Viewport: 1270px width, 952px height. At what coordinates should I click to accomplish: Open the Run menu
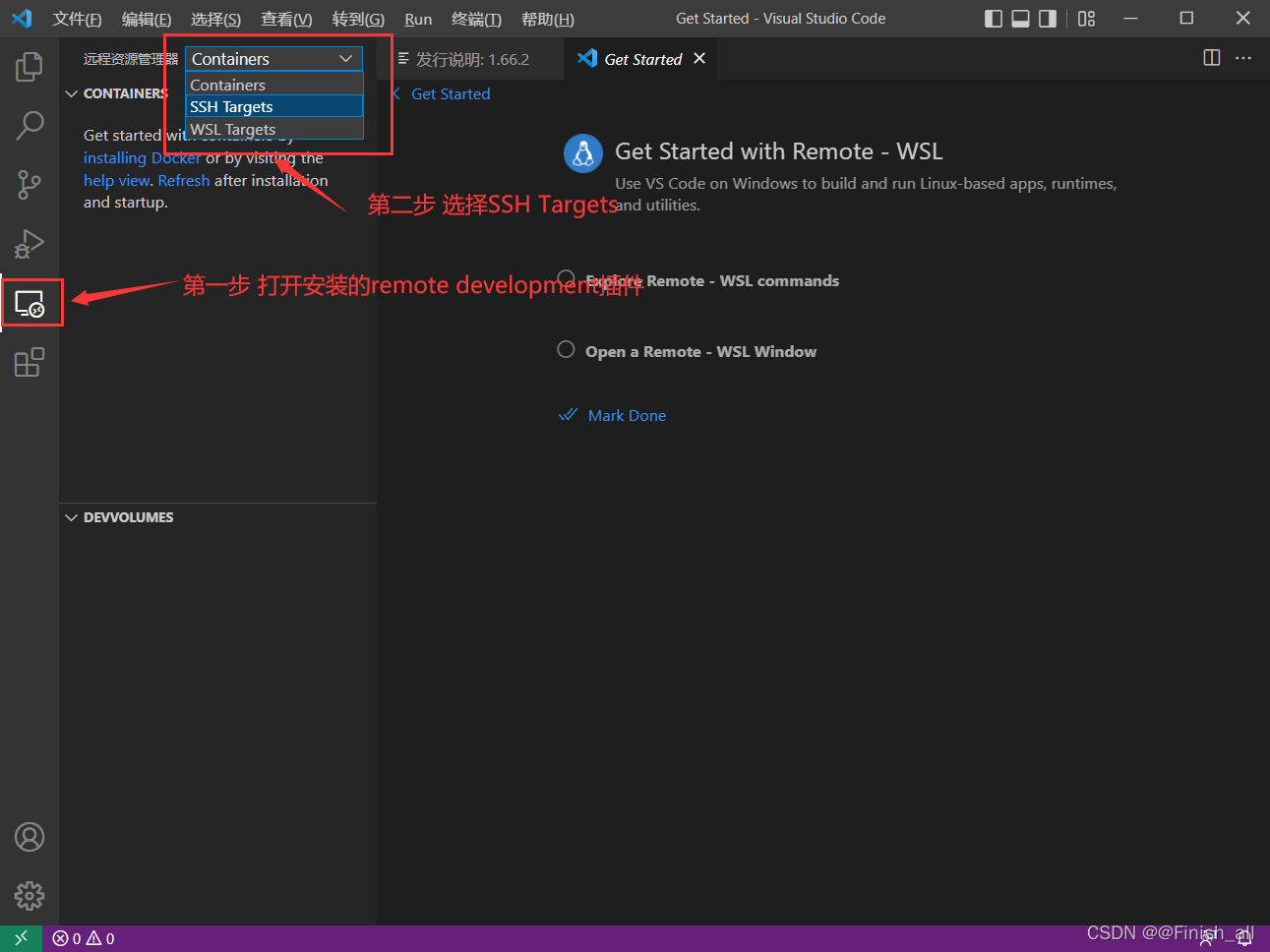tap(418, 19)
